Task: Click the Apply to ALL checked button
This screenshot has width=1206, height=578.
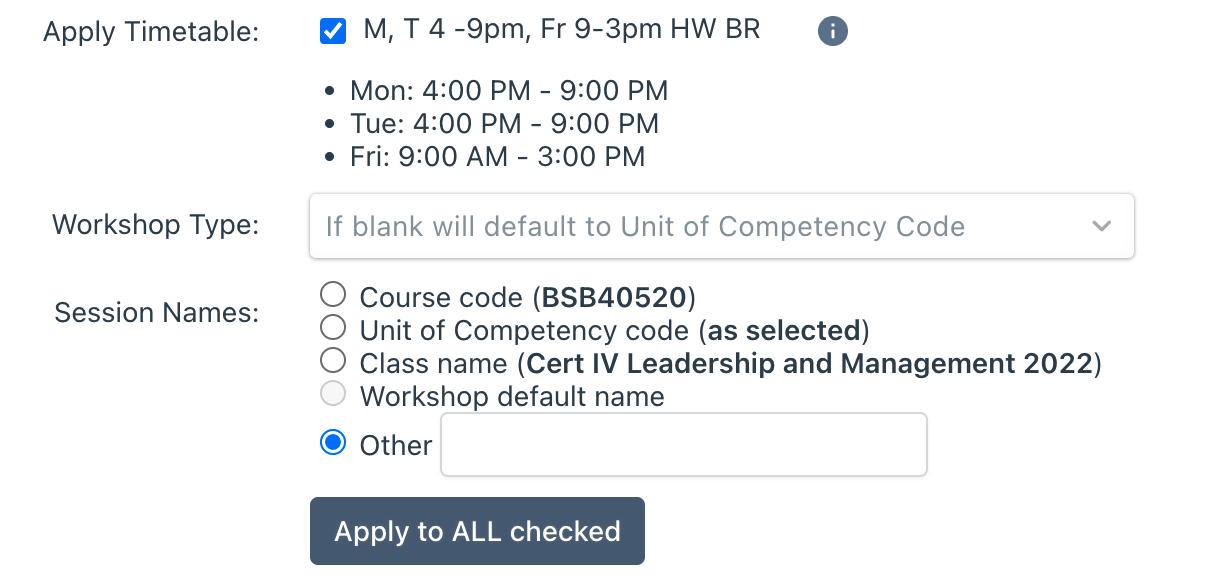Action: click(477, 531)
